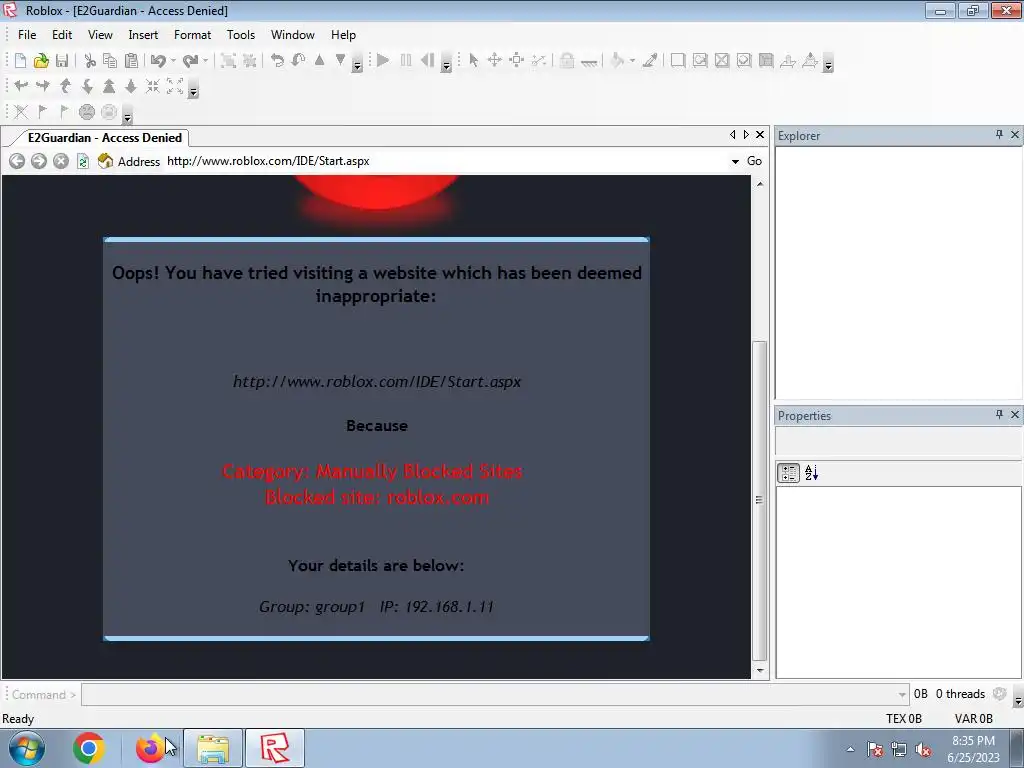Expand overflow options of the camera toolbar
Viewport: 1024px width, 768px height.
click(x=193, y=91)
